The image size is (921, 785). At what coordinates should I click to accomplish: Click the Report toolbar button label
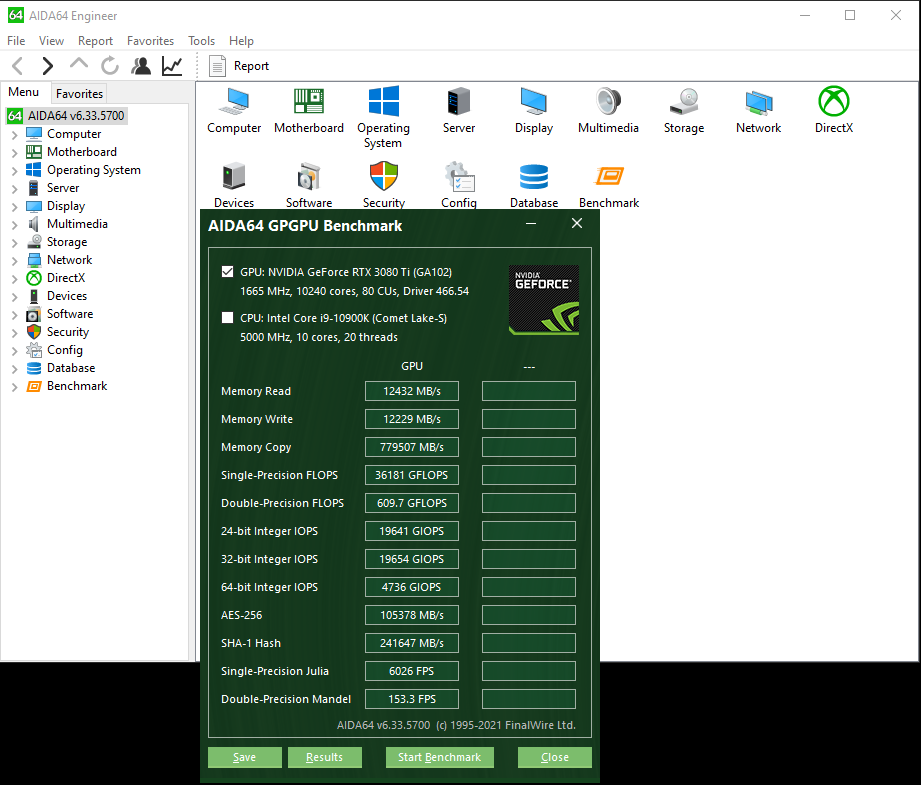pyautogui.click(x=251, y=66)
